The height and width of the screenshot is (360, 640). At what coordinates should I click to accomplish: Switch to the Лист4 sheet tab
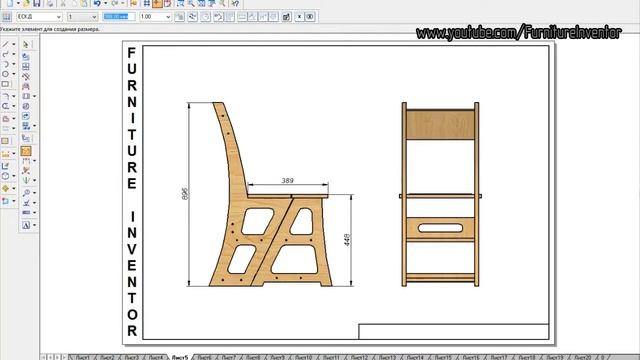coord(156,357)
